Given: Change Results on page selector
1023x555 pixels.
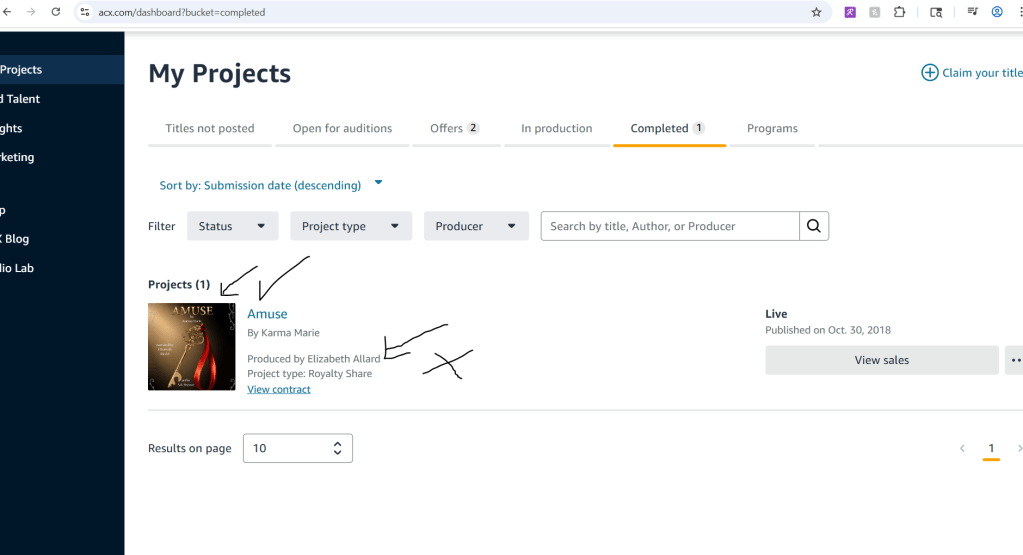Looking at the screenshot, I should click(297, 448).
